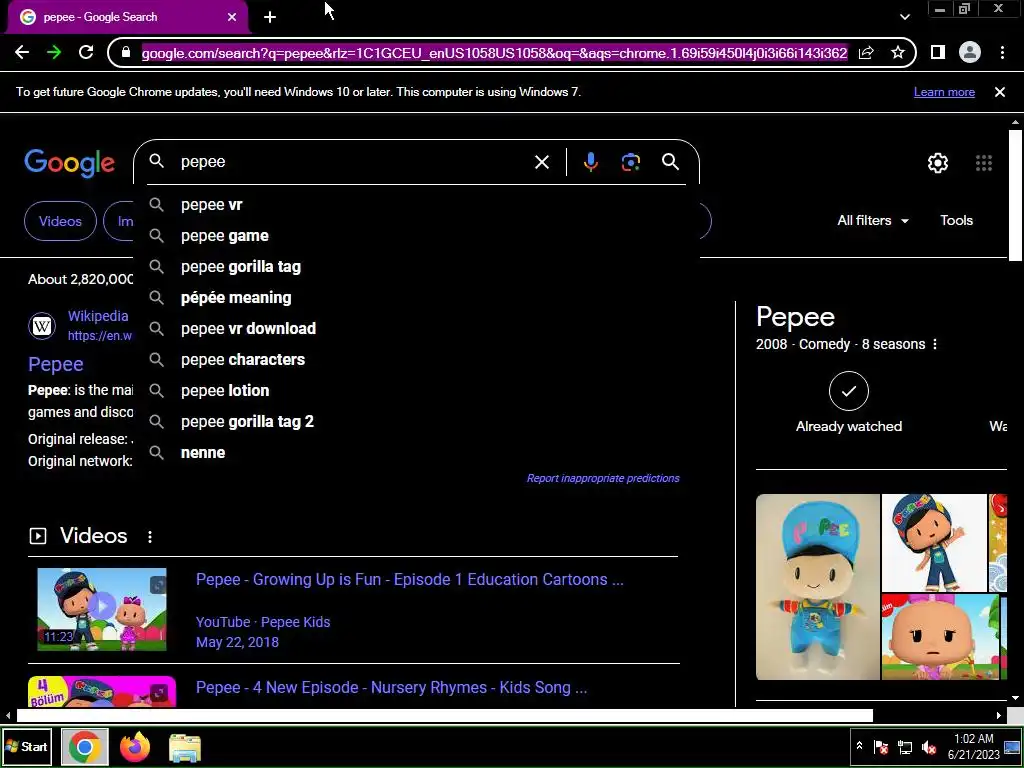Choose suggestion pepee gorilla tag
The image size is (1024, 768).
[x=417, y=266]
